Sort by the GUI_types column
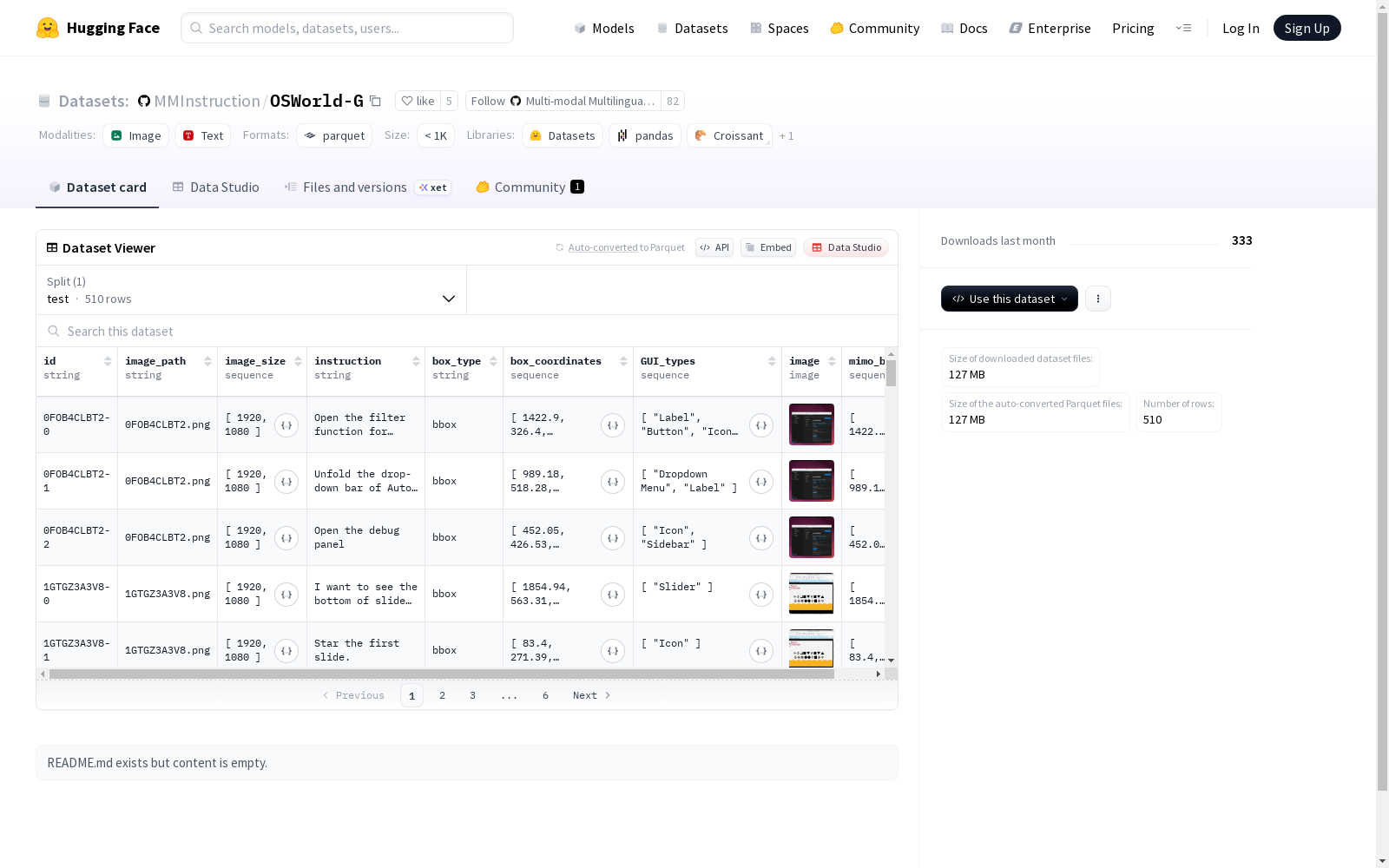Image resolution: width=1389 pixels, height=868 pixels. click(x=772, y=361)
